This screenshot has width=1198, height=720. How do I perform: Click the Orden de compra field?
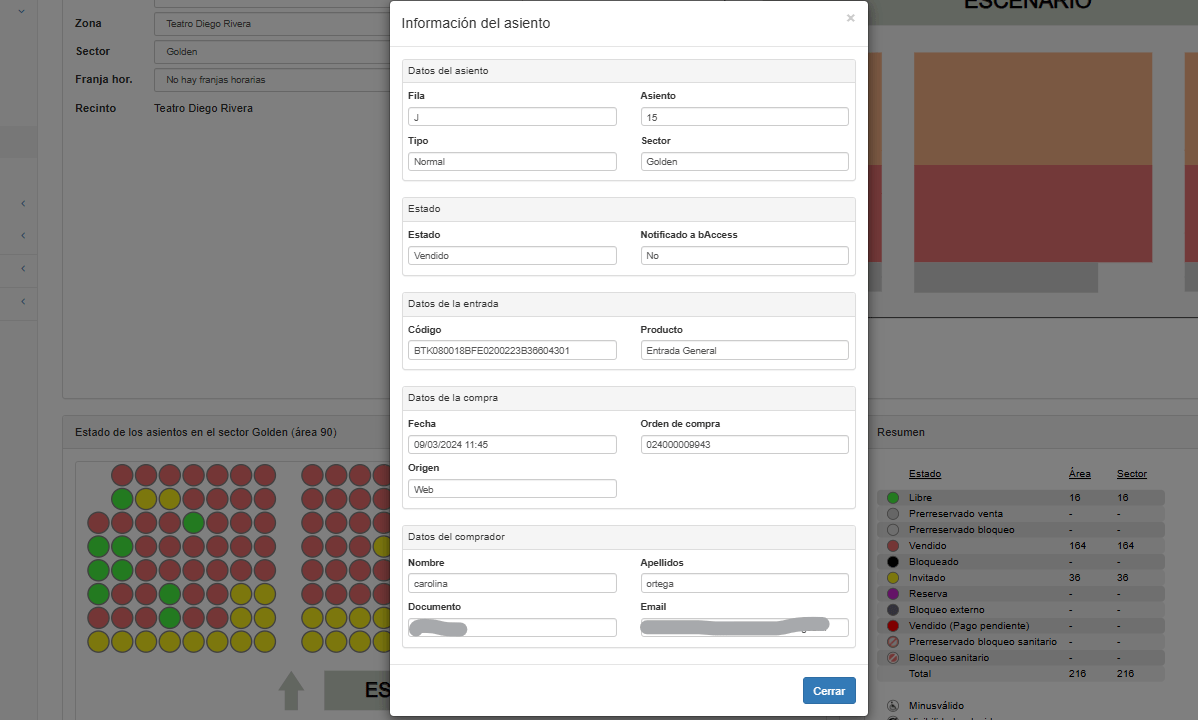pos(744,445)
